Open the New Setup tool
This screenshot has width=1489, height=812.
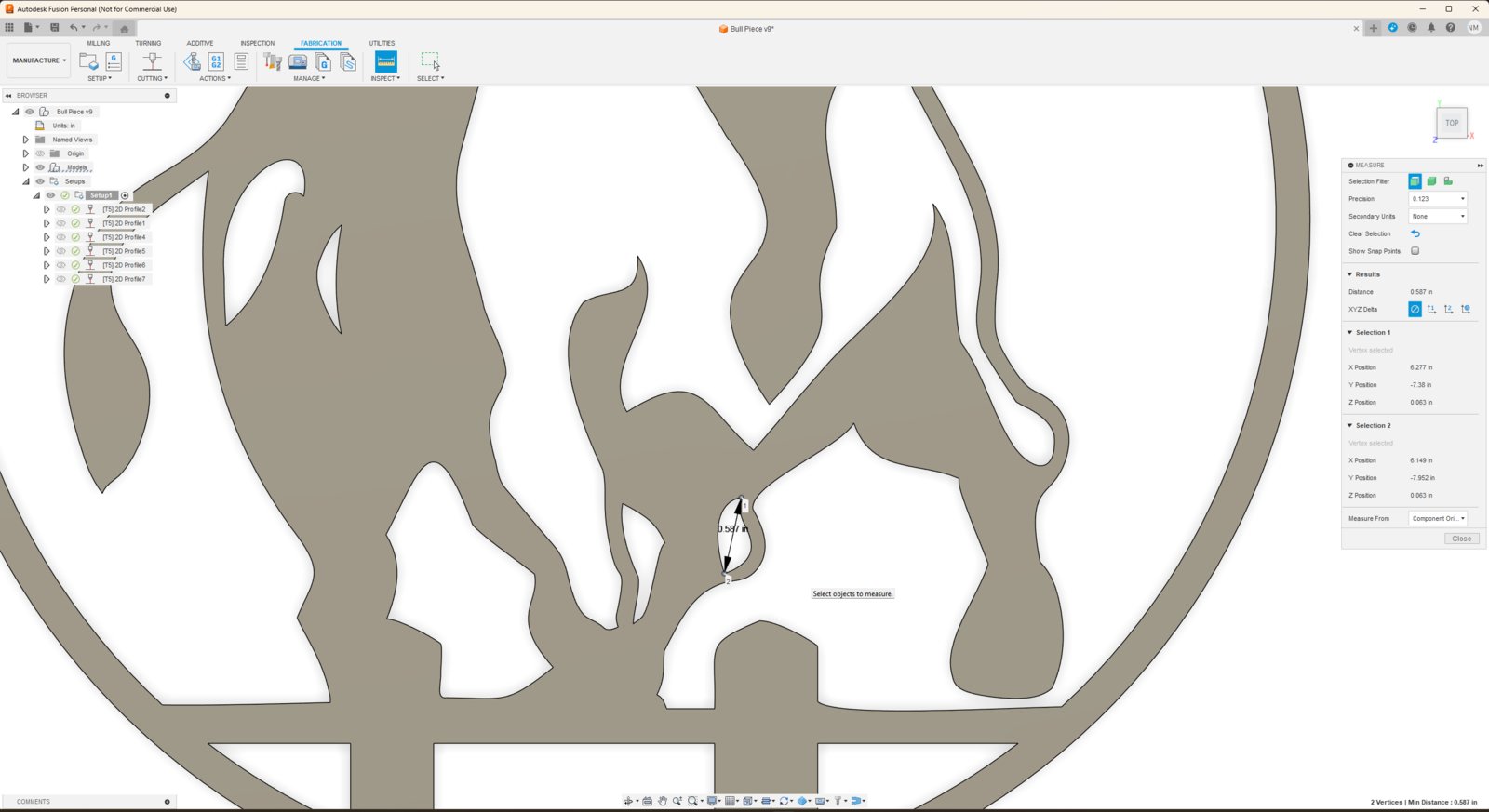tap(88, 61)
